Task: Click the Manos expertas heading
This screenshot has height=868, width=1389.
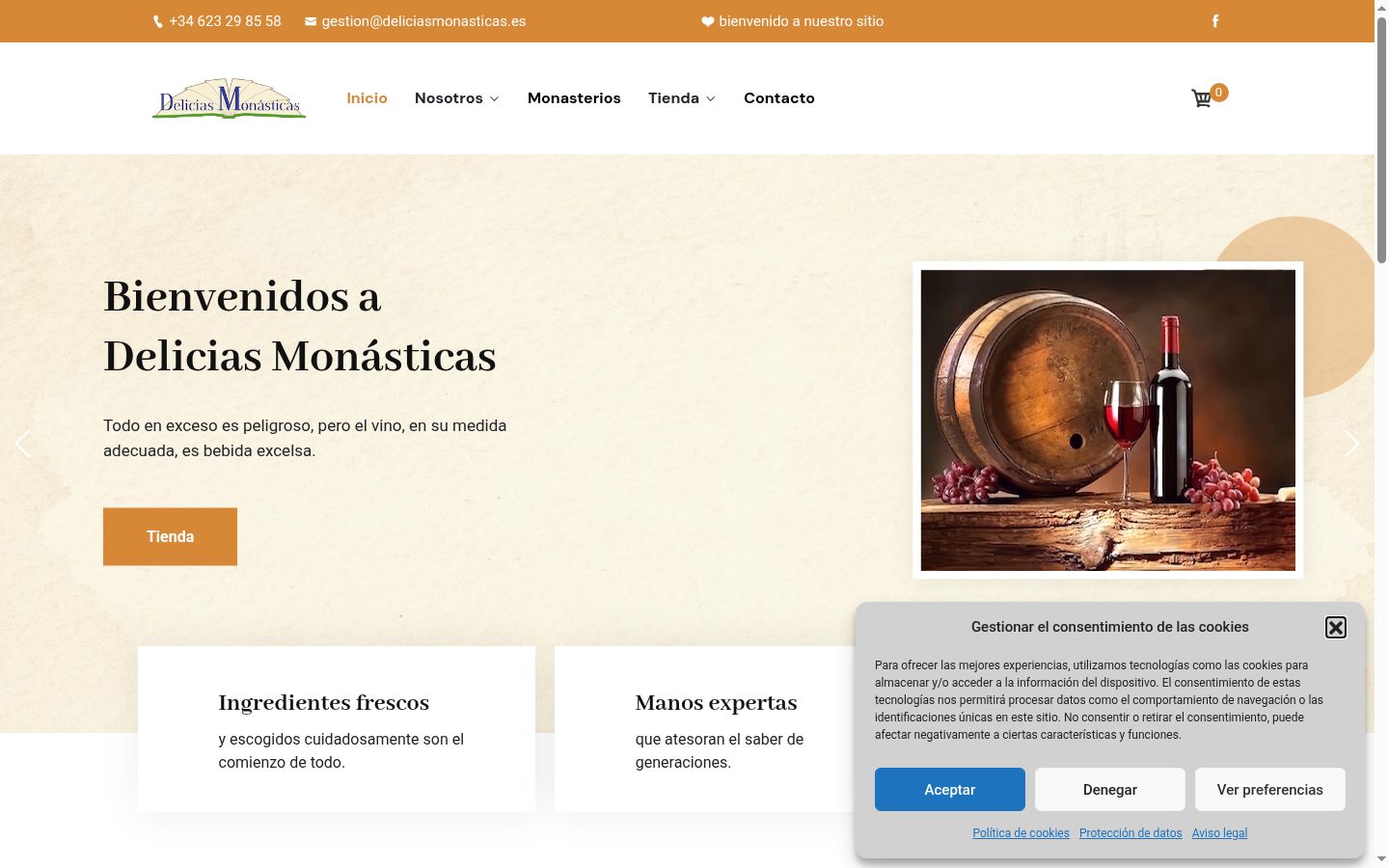Action: [x=717, y=703]
